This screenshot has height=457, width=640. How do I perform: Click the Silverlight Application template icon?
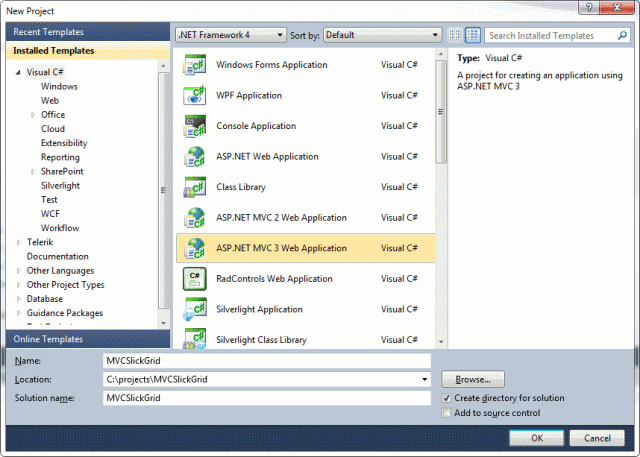pos(195,309)
